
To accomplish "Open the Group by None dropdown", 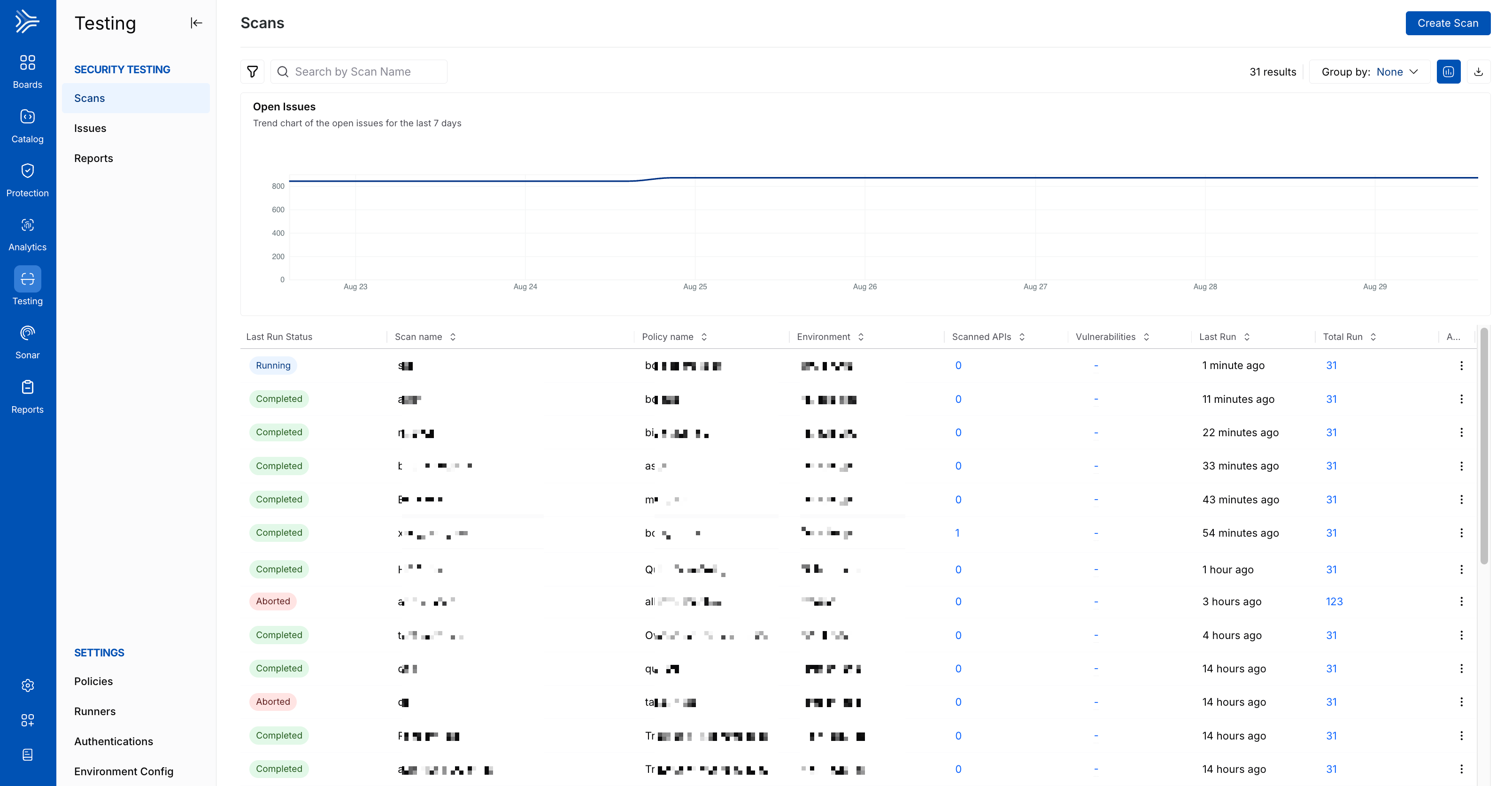I will pos(1369,72).
